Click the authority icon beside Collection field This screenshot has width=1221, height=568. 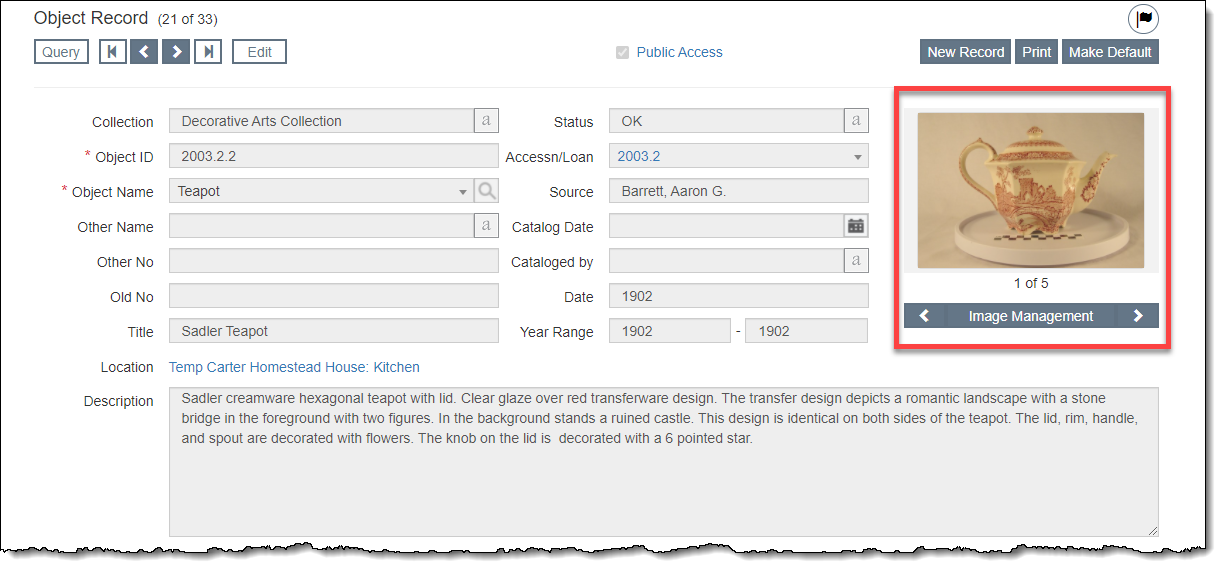(486, 121)
